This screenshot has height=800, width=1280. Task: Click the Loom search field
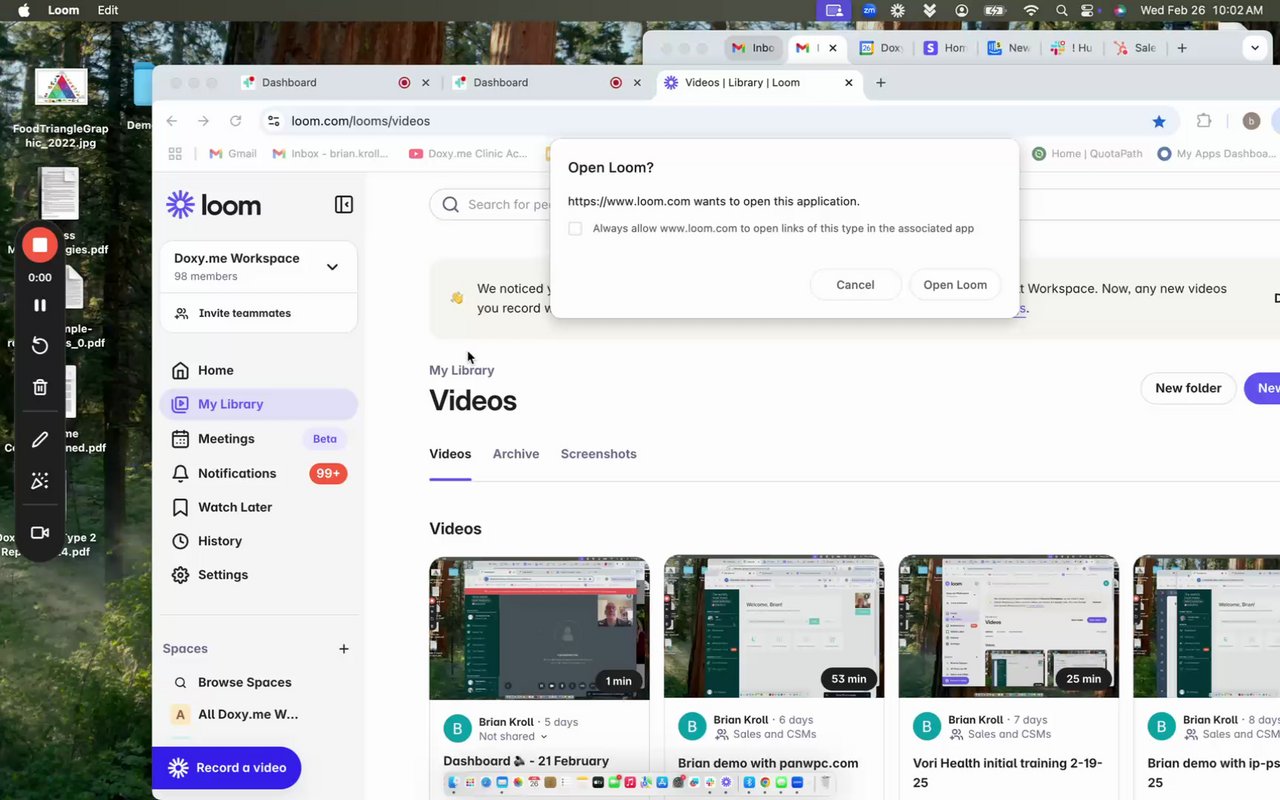490,204
